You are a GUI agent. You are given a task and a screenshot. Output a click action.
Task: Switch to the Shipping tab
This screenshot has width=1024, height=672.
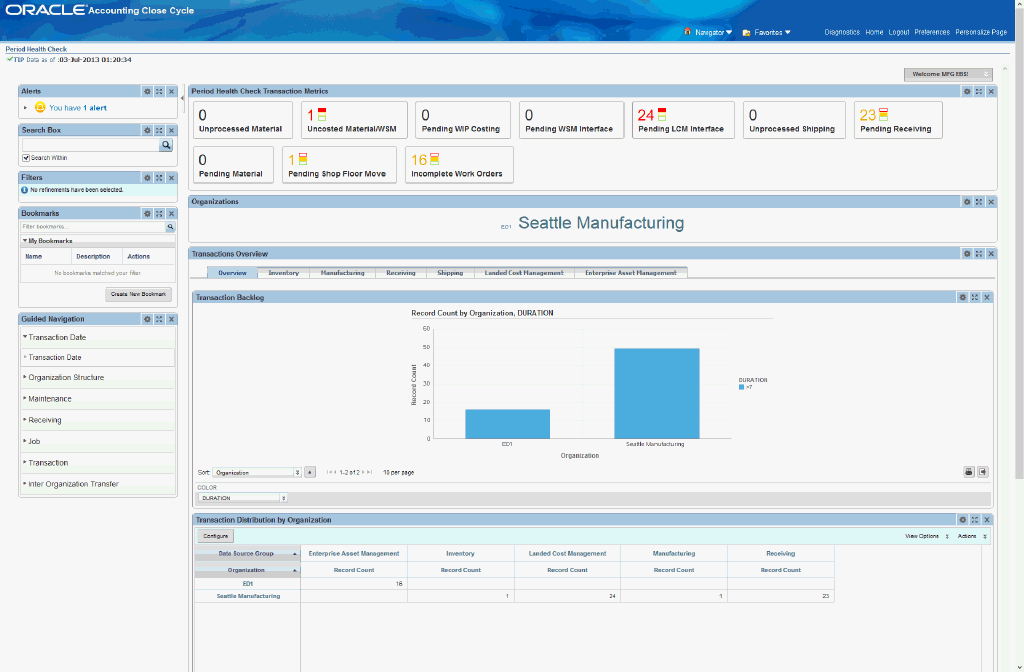click(x=450, y=273)
